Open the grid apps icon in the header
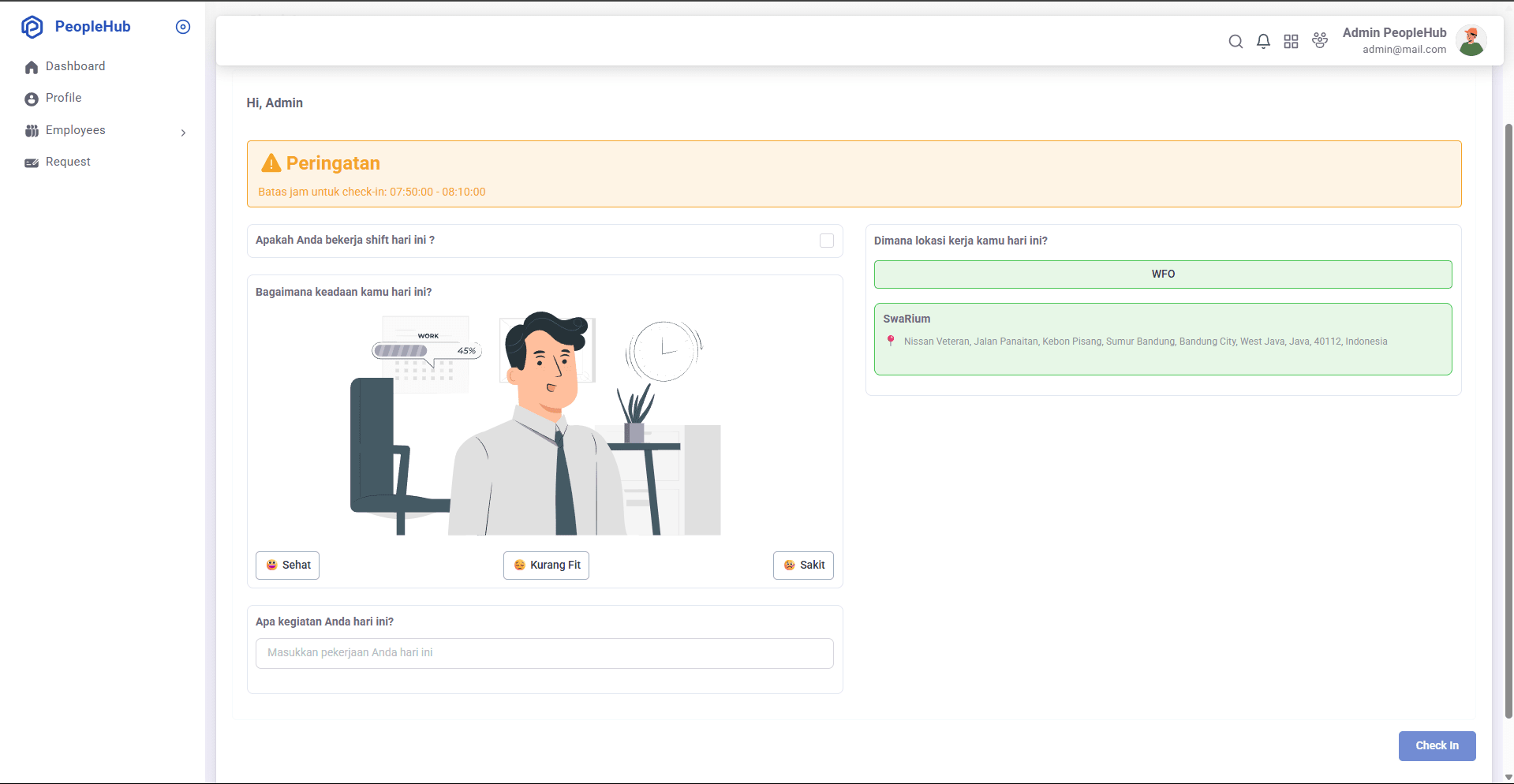This screenshot has height=784, width=1514. pyautogui.click(x=1292, y=41)
